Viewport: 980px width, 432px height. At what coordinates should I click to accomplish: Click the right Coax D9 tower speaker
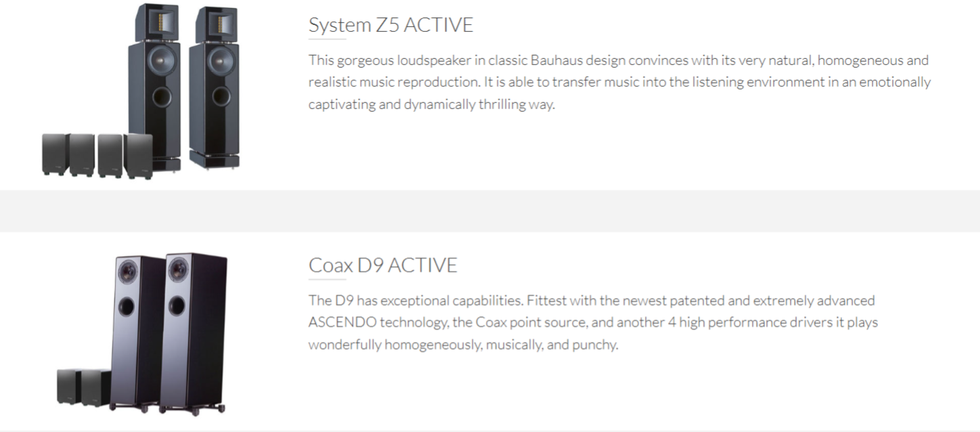(192, 333)
